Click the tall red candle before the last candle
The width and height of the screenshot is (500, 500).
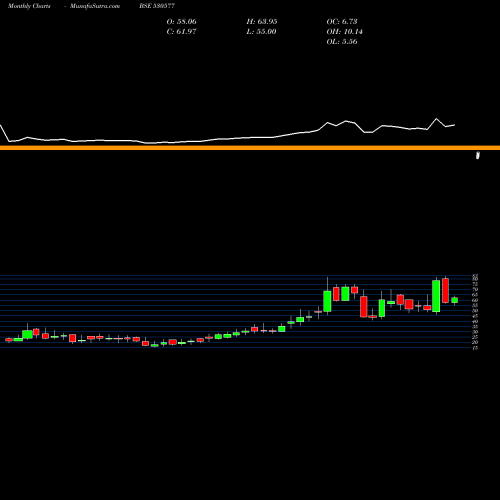click(445, 290)
